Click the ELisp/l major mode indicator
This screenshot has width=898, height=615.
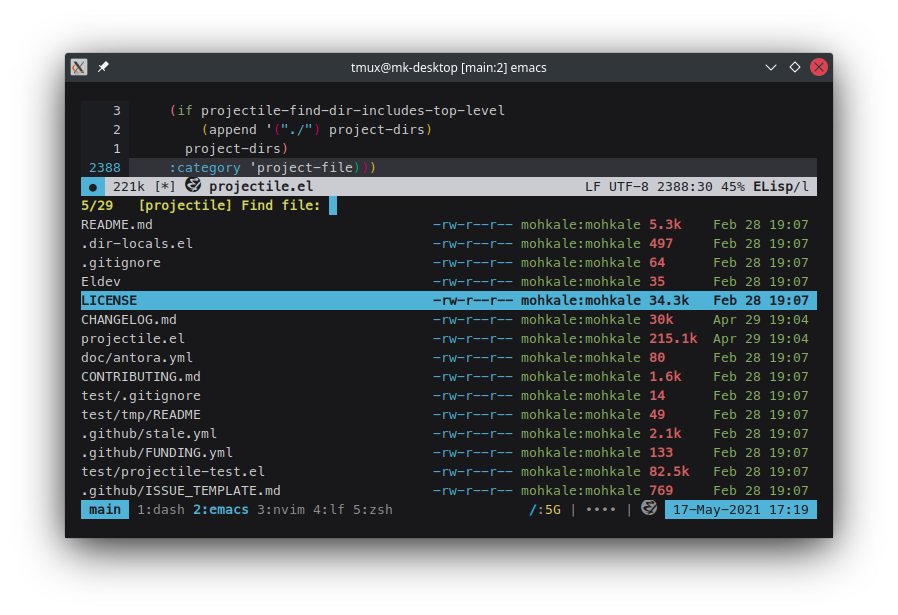(x=781, y=187)
